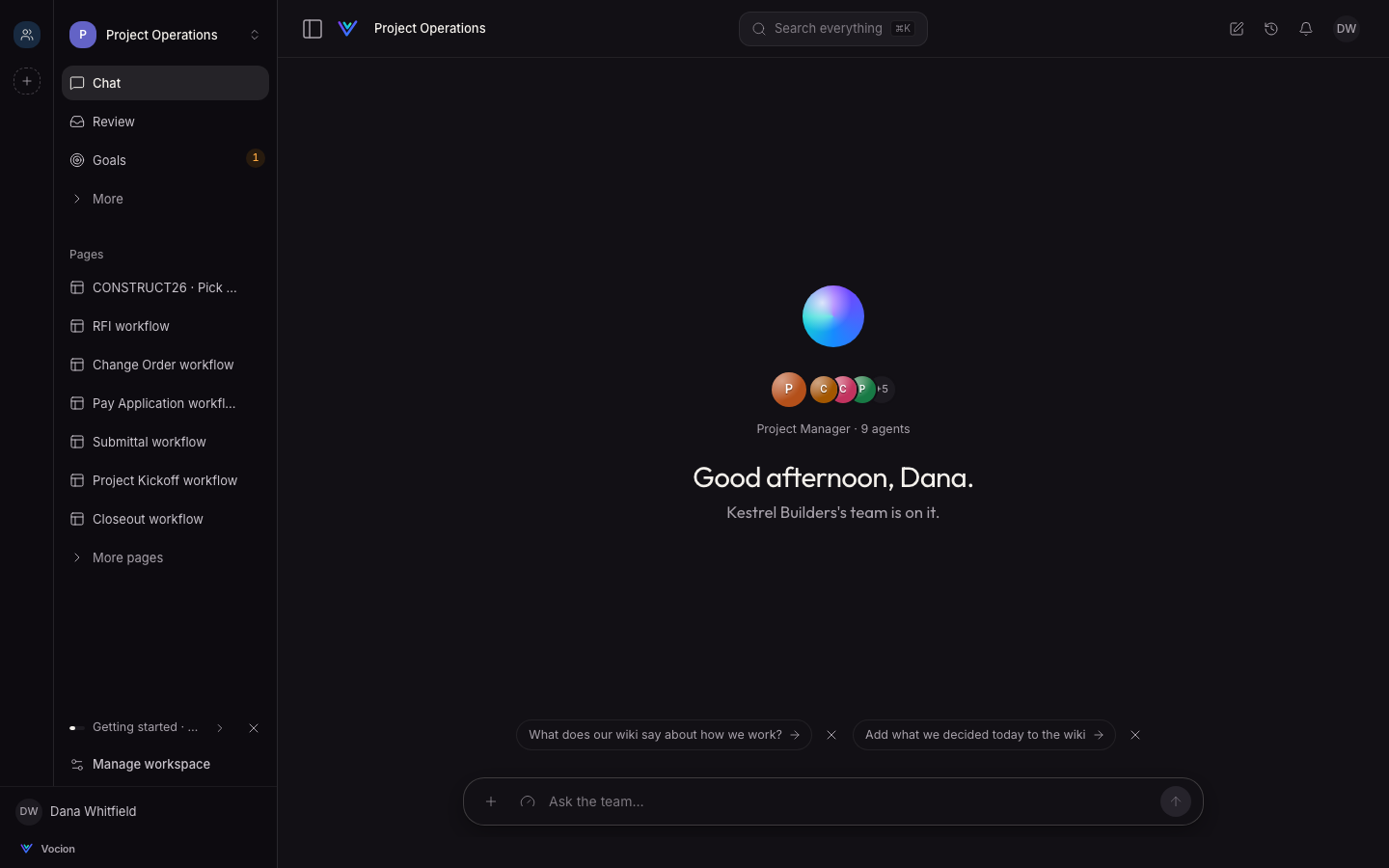Close the Getting started item
The height and width of the screenshot is (868, 1389).
[254, 728]
